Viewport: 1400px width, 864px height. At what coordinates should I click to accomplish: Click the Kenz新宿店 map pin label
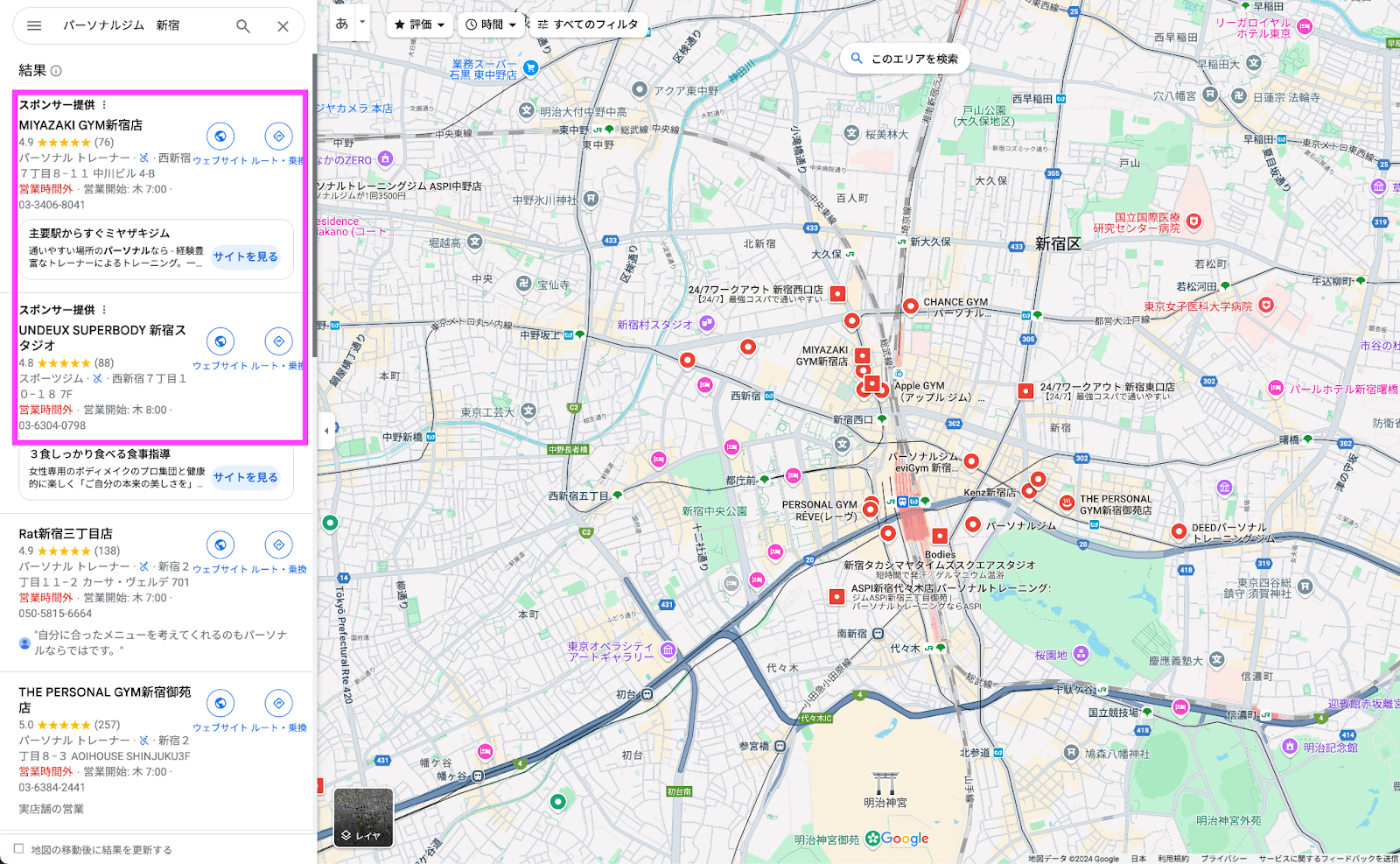pos(990,493)
